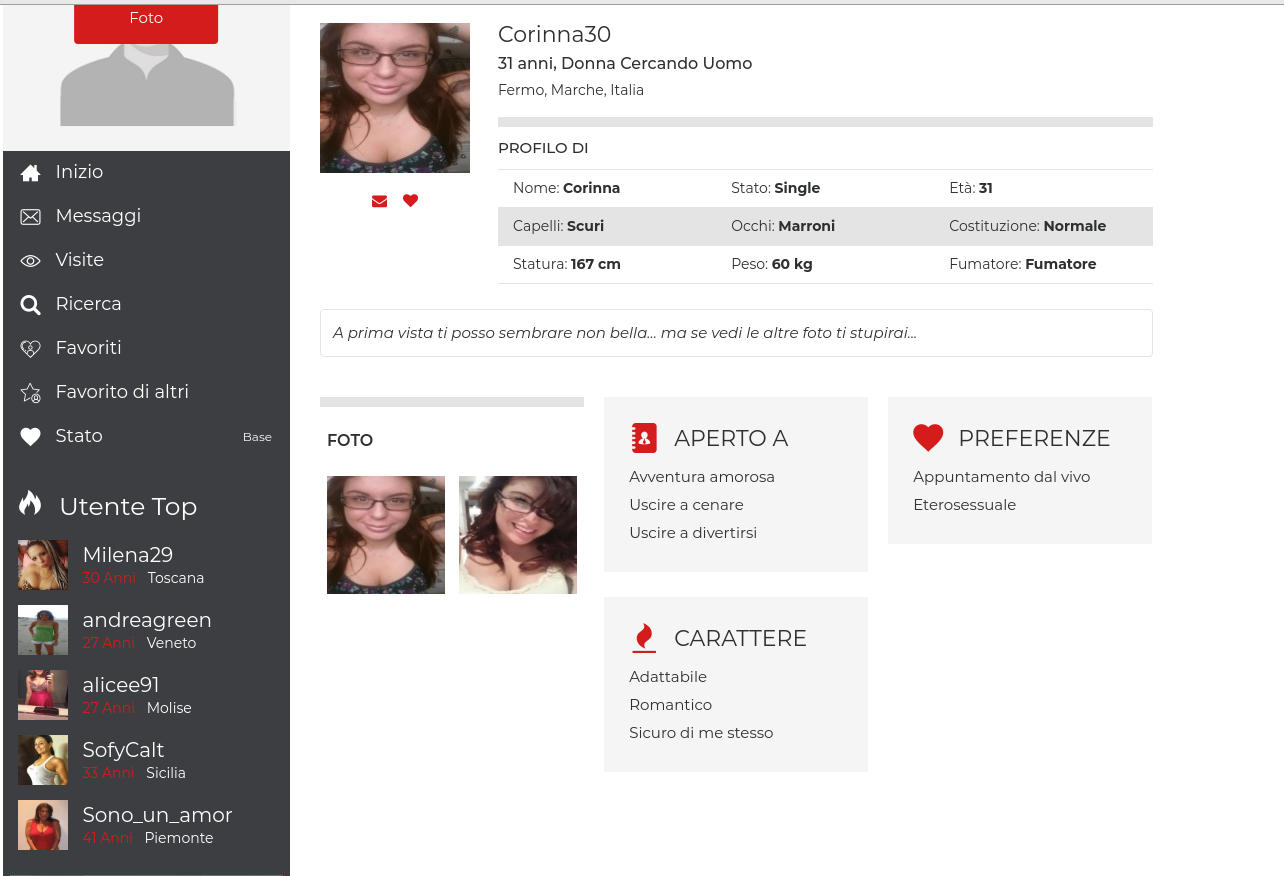Click the home icon beside Inizio

coord(31,173)
